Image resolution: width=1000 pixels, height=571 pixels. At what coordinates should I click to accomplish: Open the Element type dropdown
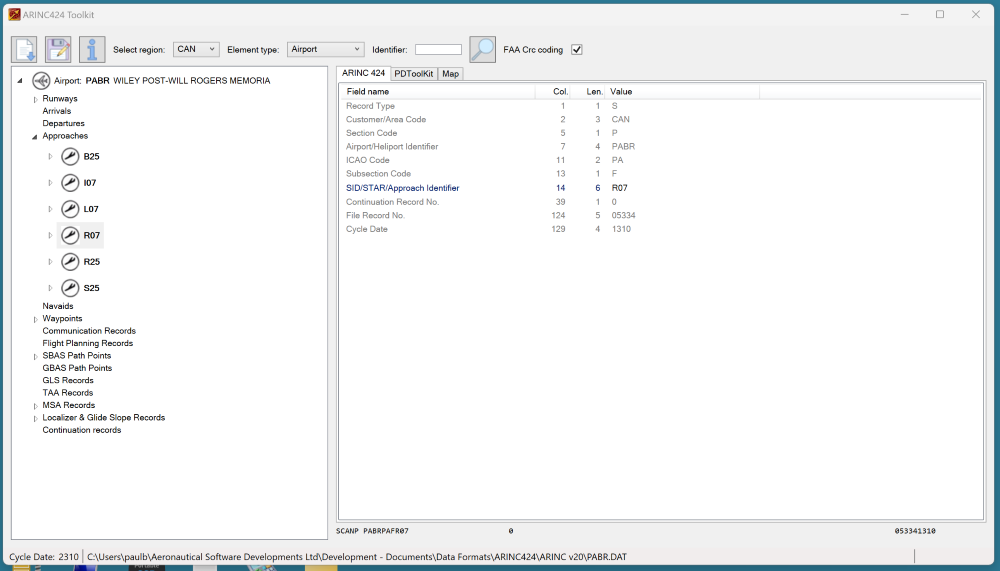[325, 49]
